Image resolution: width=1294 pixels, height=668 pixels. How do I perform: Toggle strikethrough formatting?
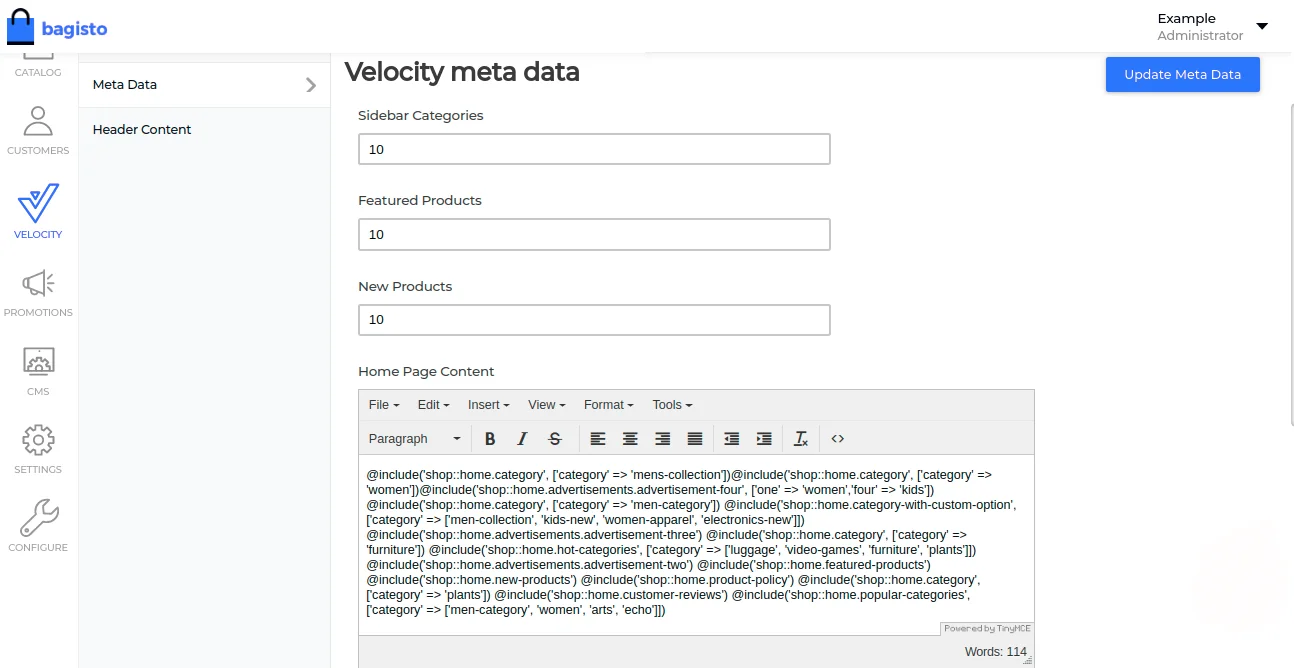point(554,438)
